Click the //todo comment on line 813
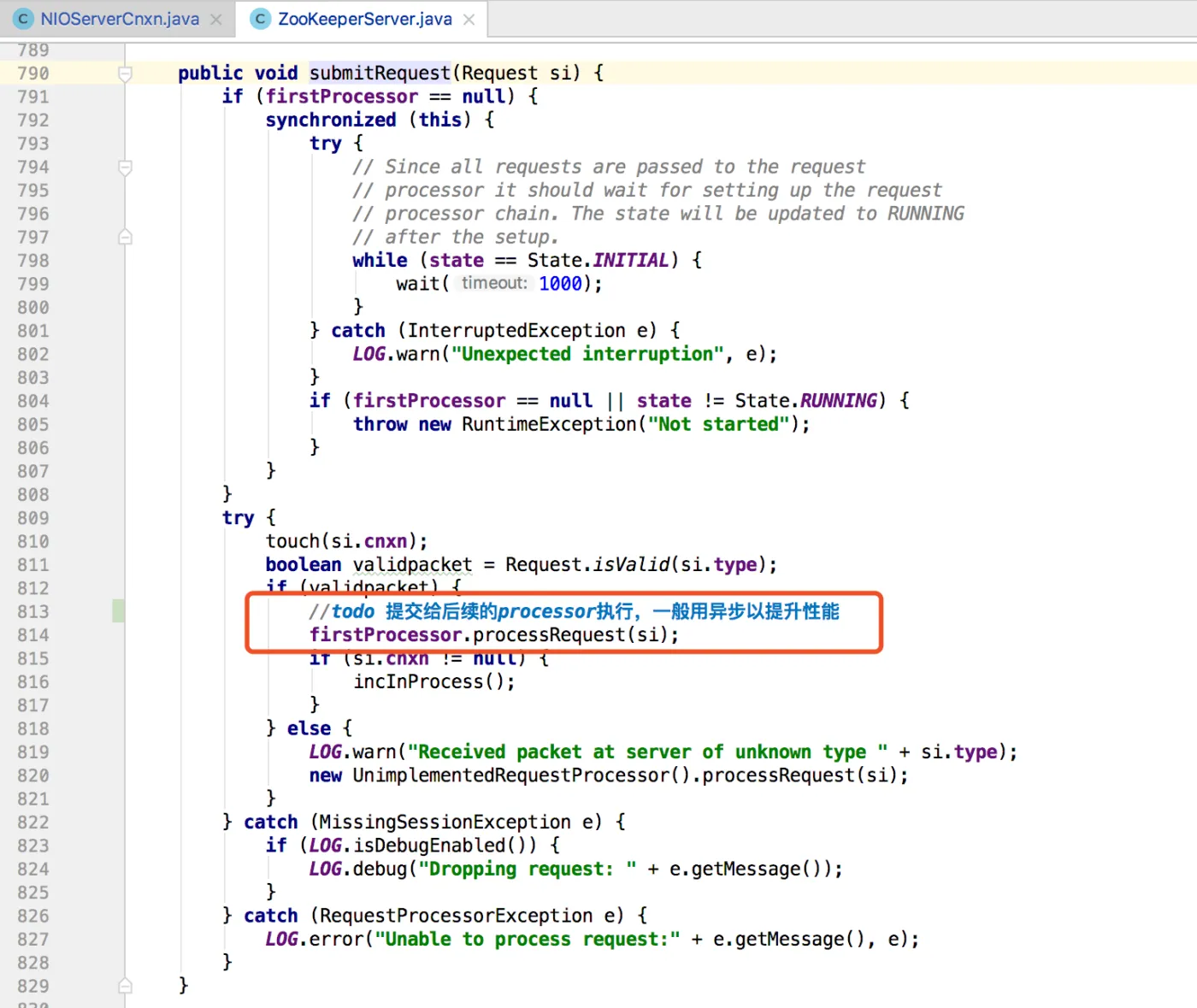The height and width of the screenshot is (1008, 1197). tap(574, 611)
